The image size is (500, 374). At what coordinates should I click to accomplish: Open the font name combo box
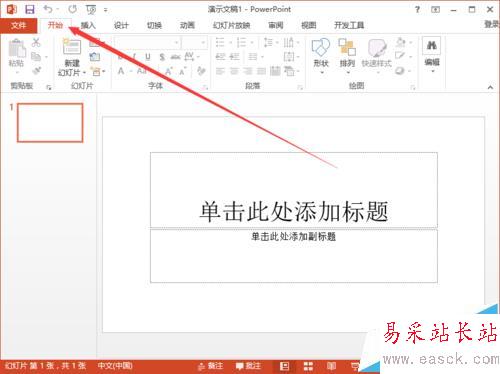[x=147, y=43]
